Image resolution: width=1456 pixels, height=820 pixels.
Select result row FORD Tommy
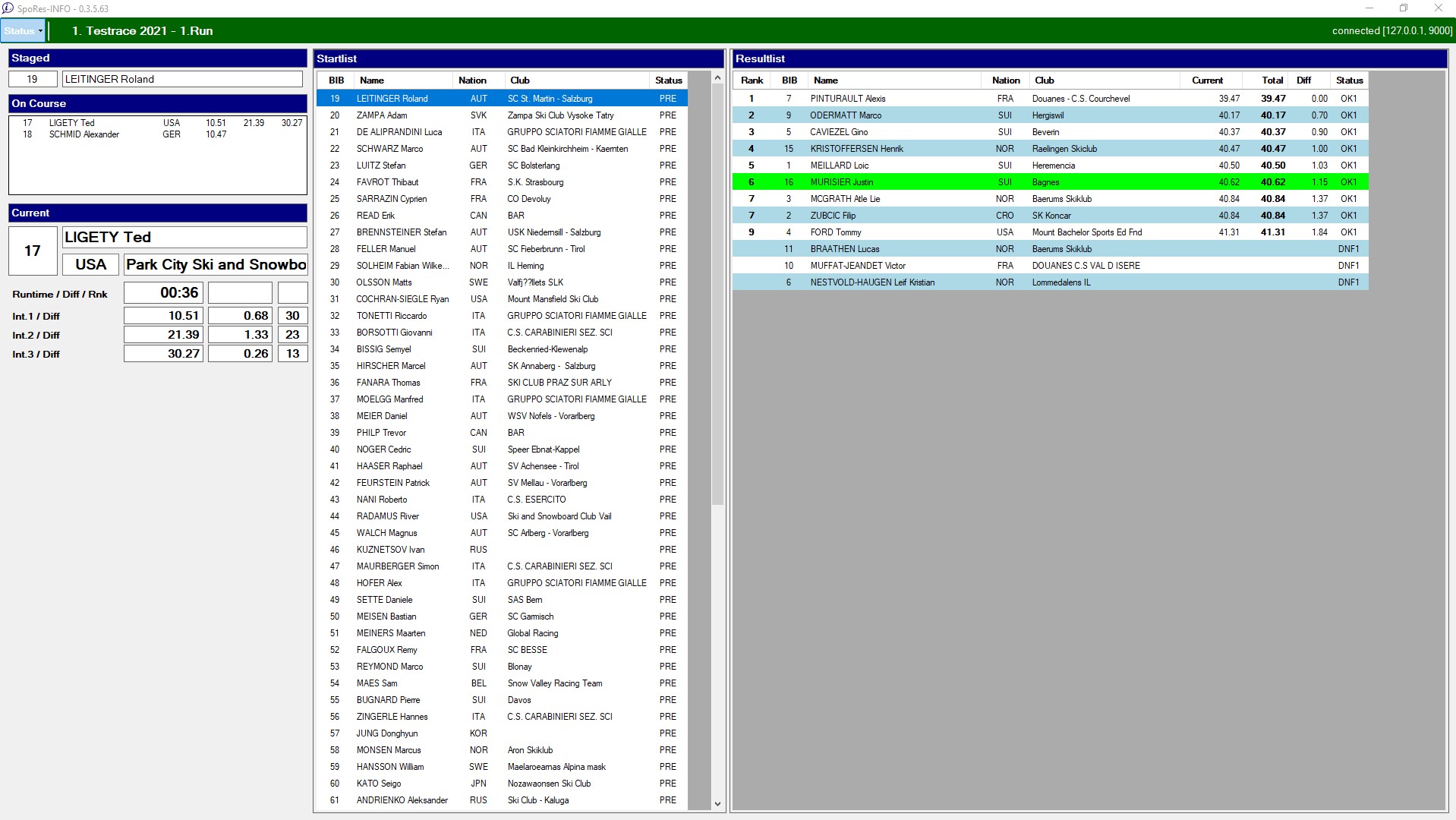(1051, 232)
